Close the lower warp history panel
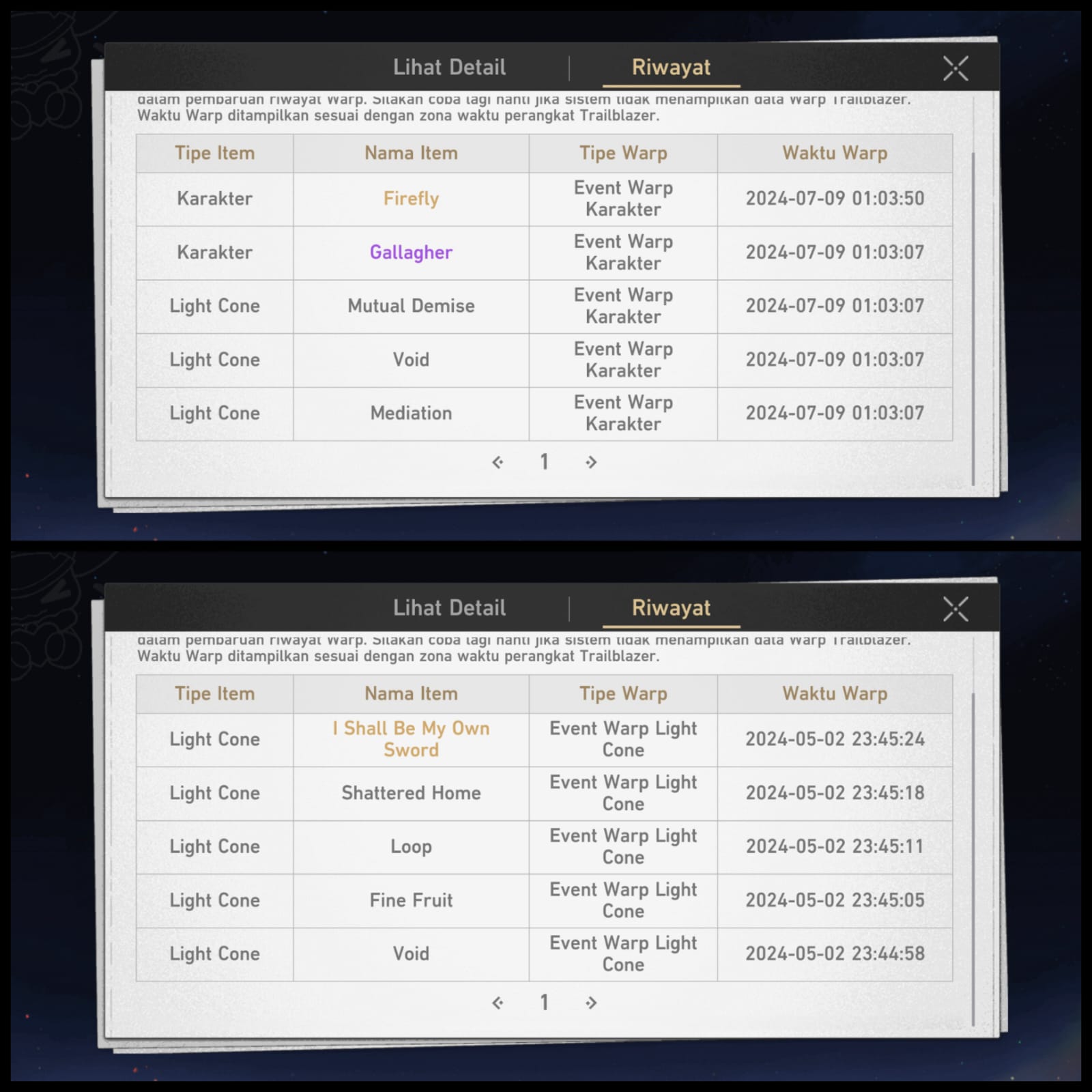The height and width of the screenshot is (1092, 1092). tap(955, 609)
